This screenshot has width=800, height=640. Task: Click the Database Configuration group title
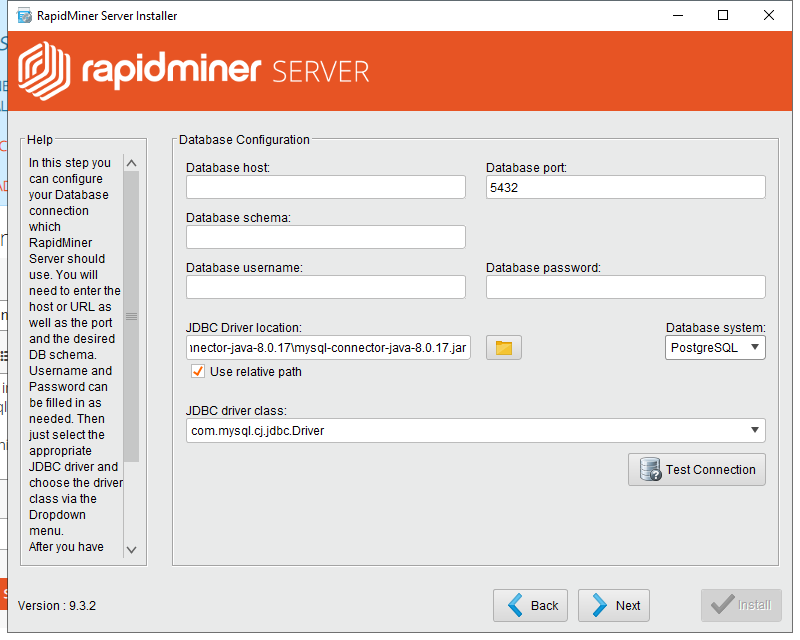244,140
